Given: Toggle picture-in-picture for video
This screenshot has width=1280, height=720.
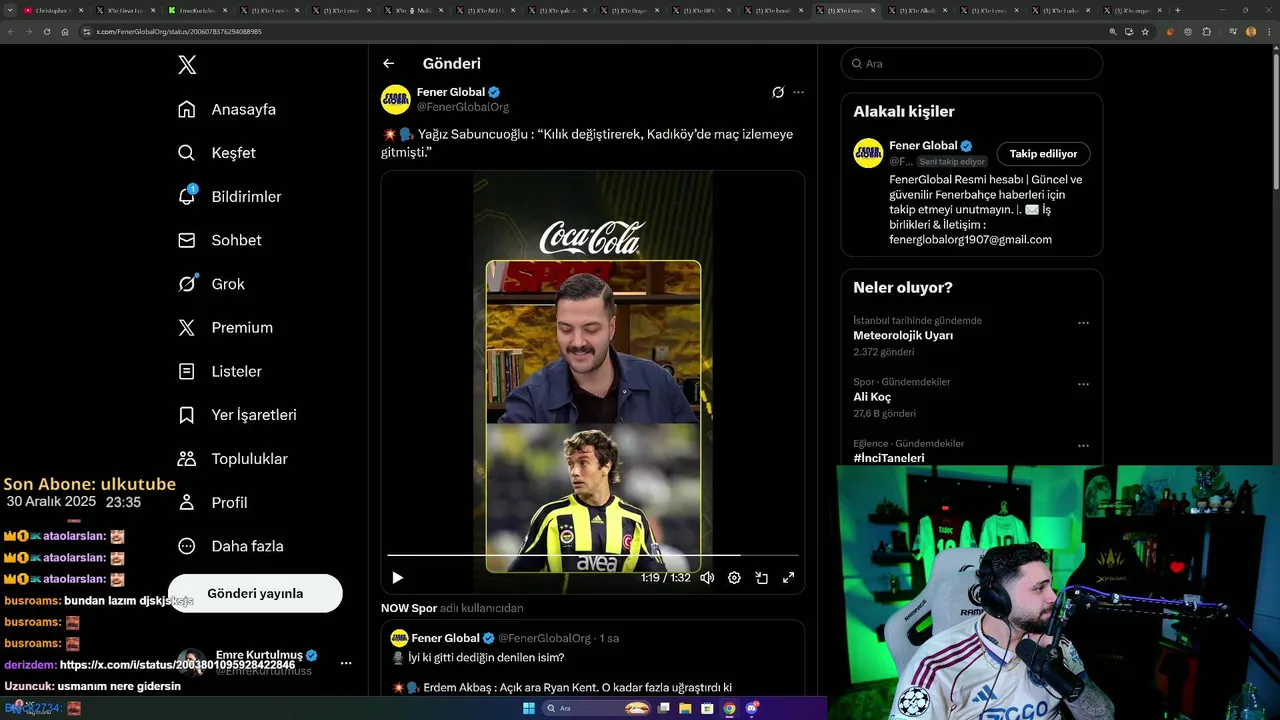Looking at the screenshot, I should (x=761, y=577).
